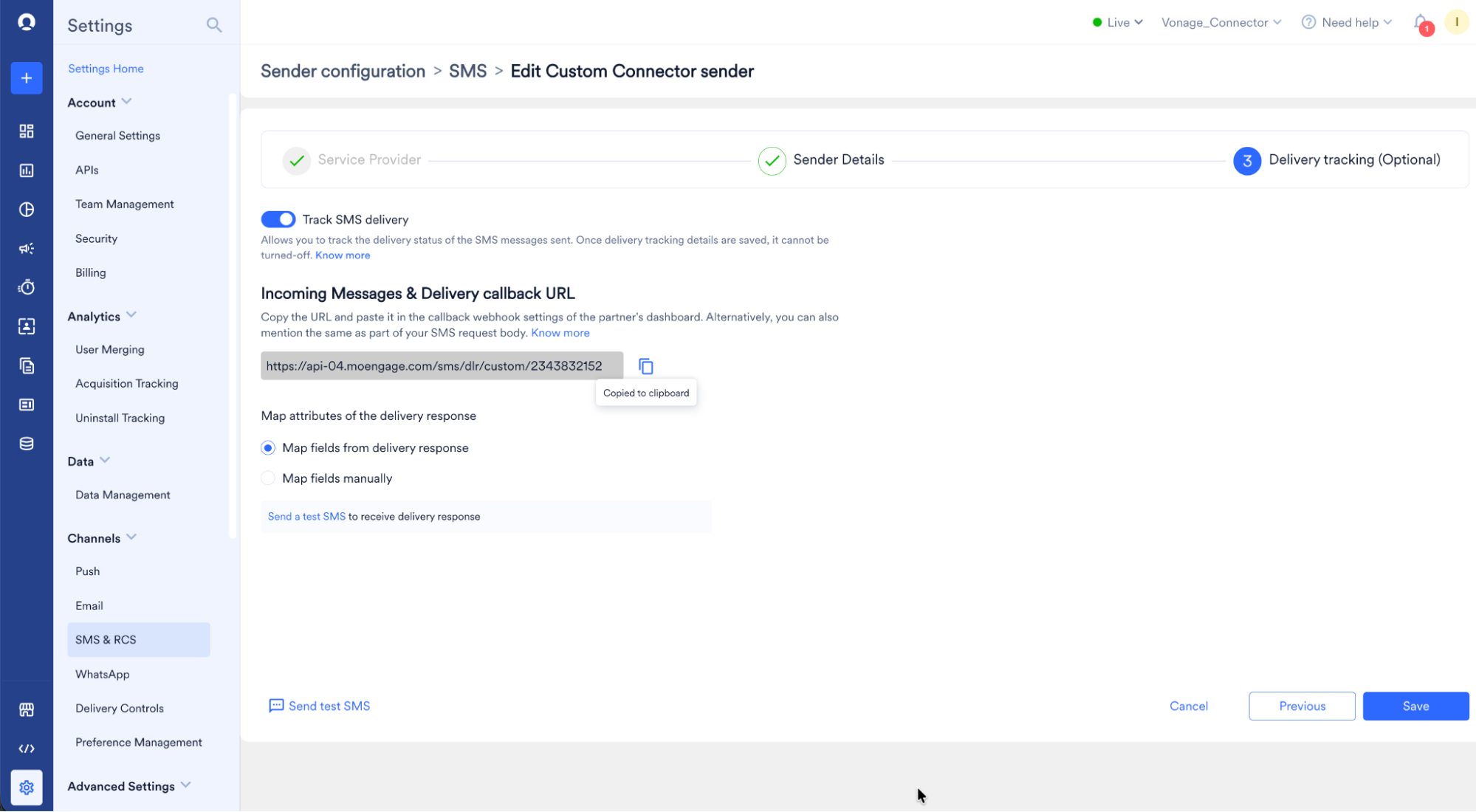Open General Settings in sidebar
This screenshot has width=1476, height=812.
[117, 136]
